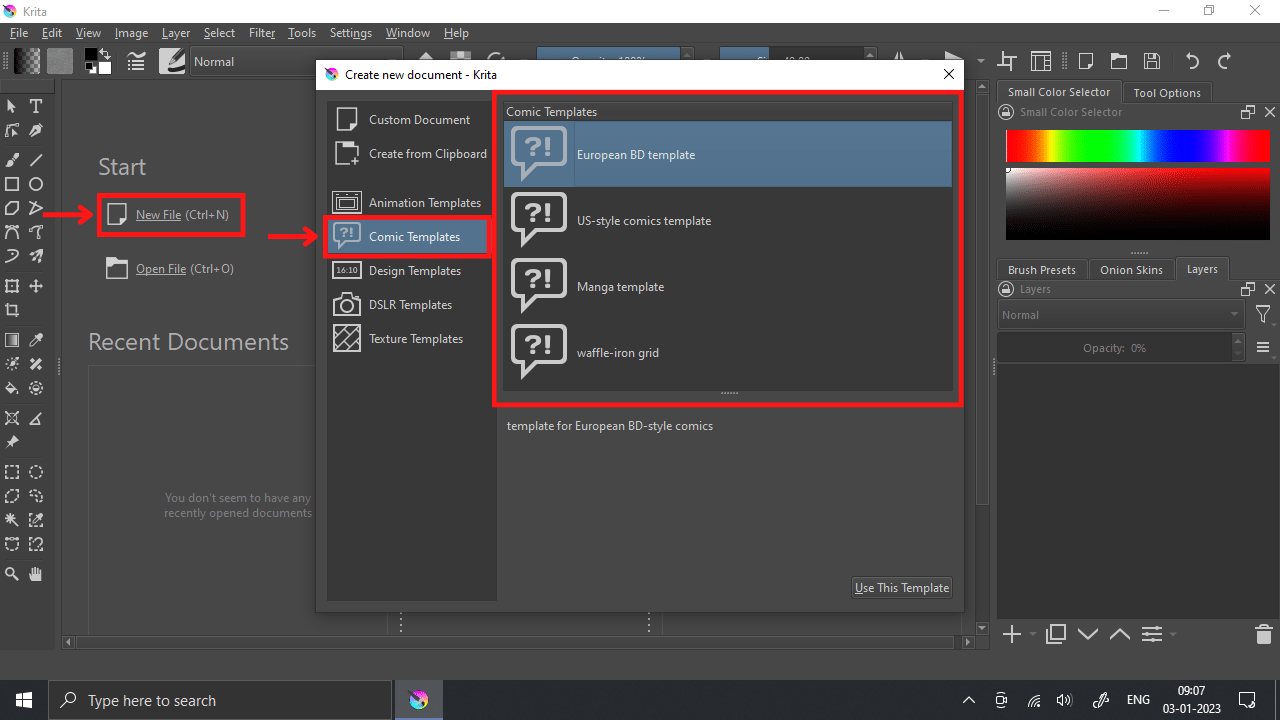1280x720 pixels.
Task: Expand the layer properties dropdown arrow
Action: point(1173,635)
